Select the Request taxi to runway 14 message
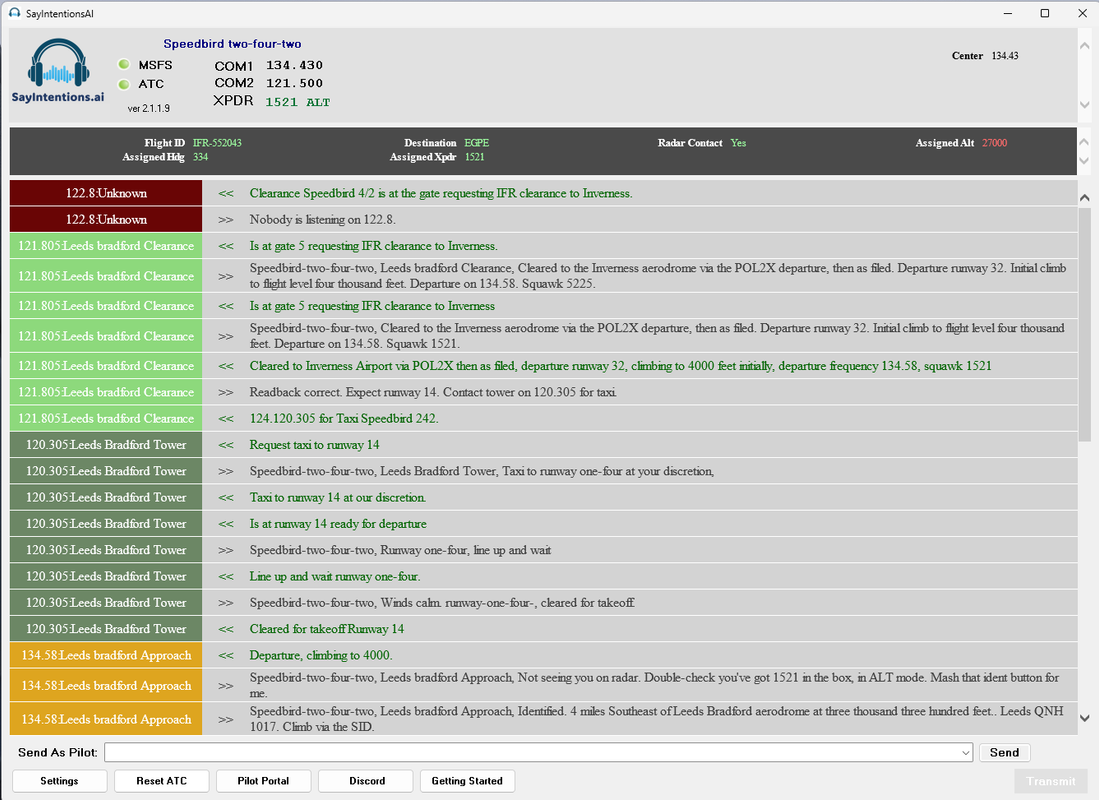Viewport: 1099px width, 800px height. click(x=314, y=445)
